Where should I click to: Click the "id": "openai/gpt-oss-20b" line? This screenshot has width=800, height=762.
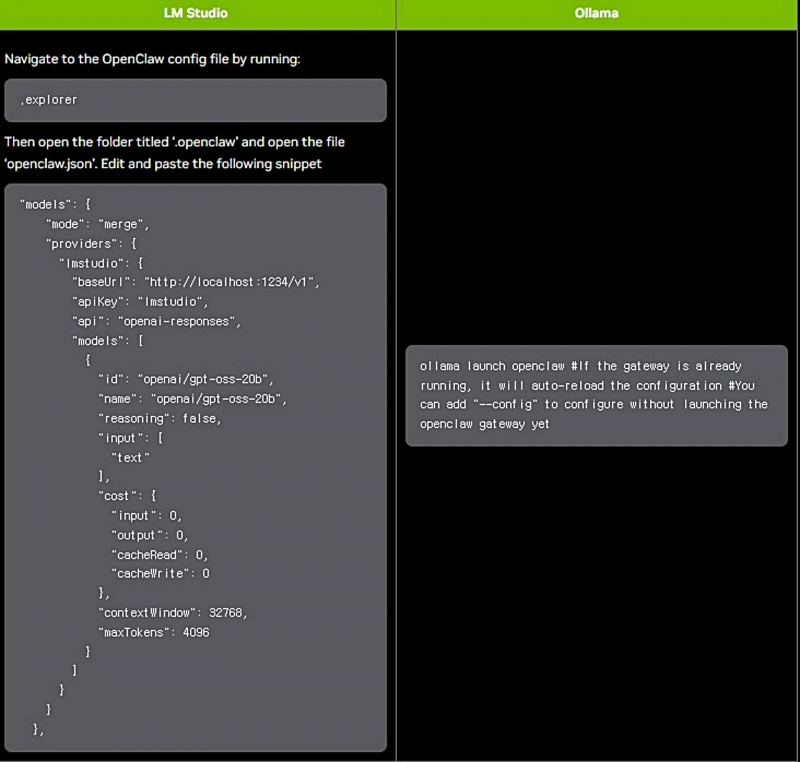pyautogui.click(x=185, y=379)
